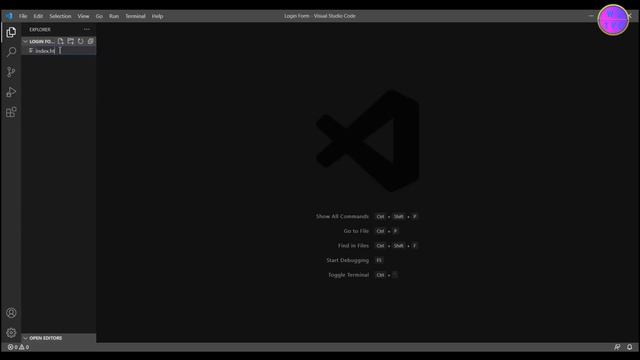The height and width of the screenshot is (360, 640).
Task: Open the Source Control view
Action: (x=11, y=72)
